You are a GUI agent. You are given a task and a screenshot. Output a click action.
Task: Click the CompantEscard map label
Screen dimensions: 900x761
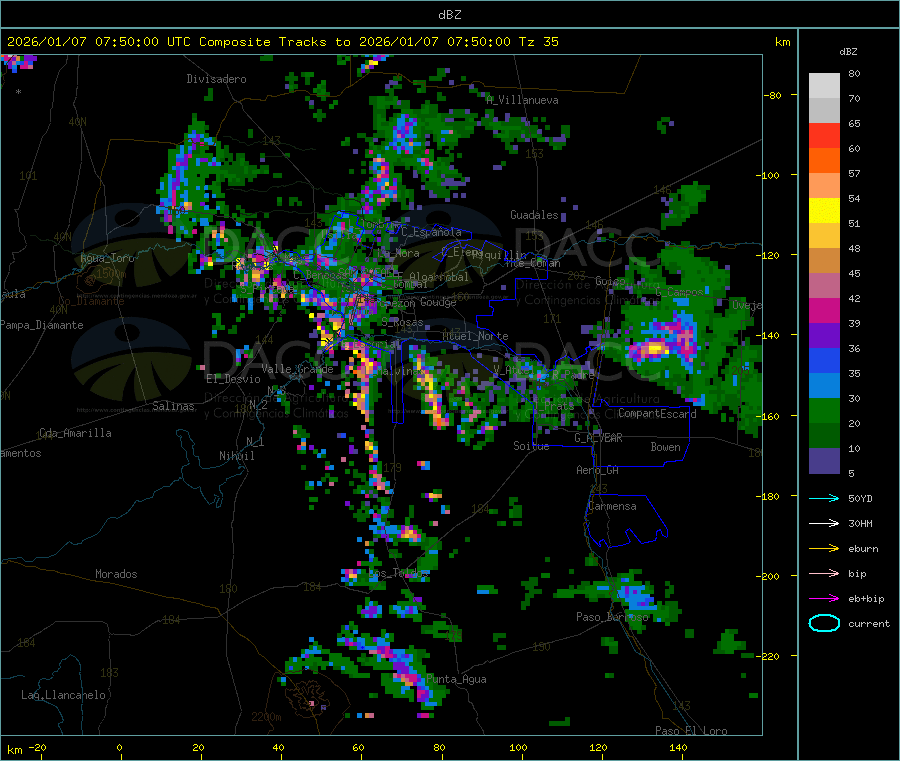(x=657, y=414)
